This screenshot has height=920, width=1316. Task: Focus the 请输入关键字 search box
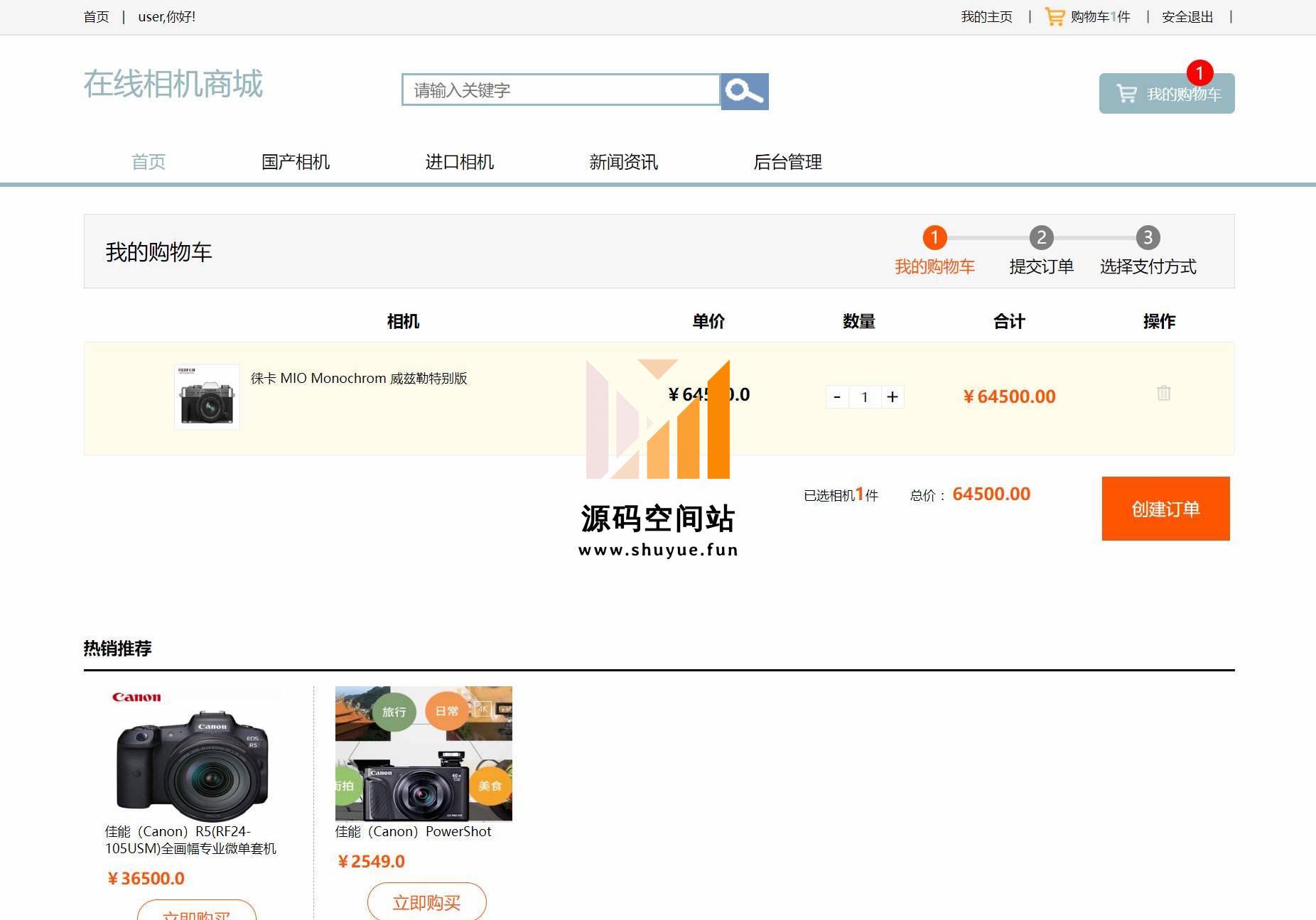pyautogui.click(x=561, y=90)
